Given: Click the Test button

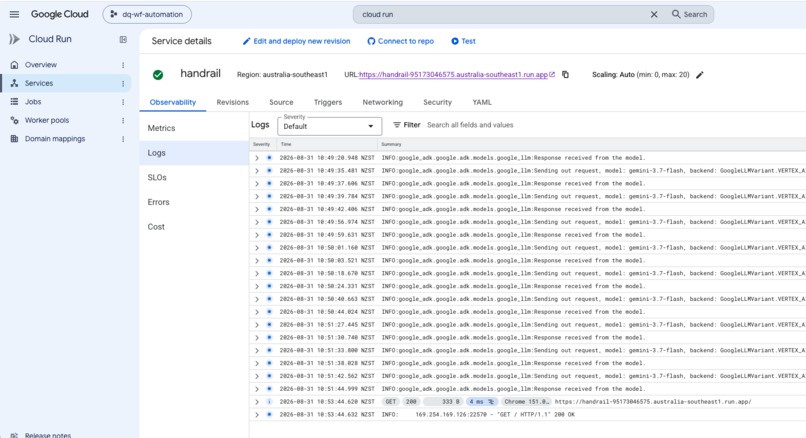Looking at the screenshot, I should 463,41.
